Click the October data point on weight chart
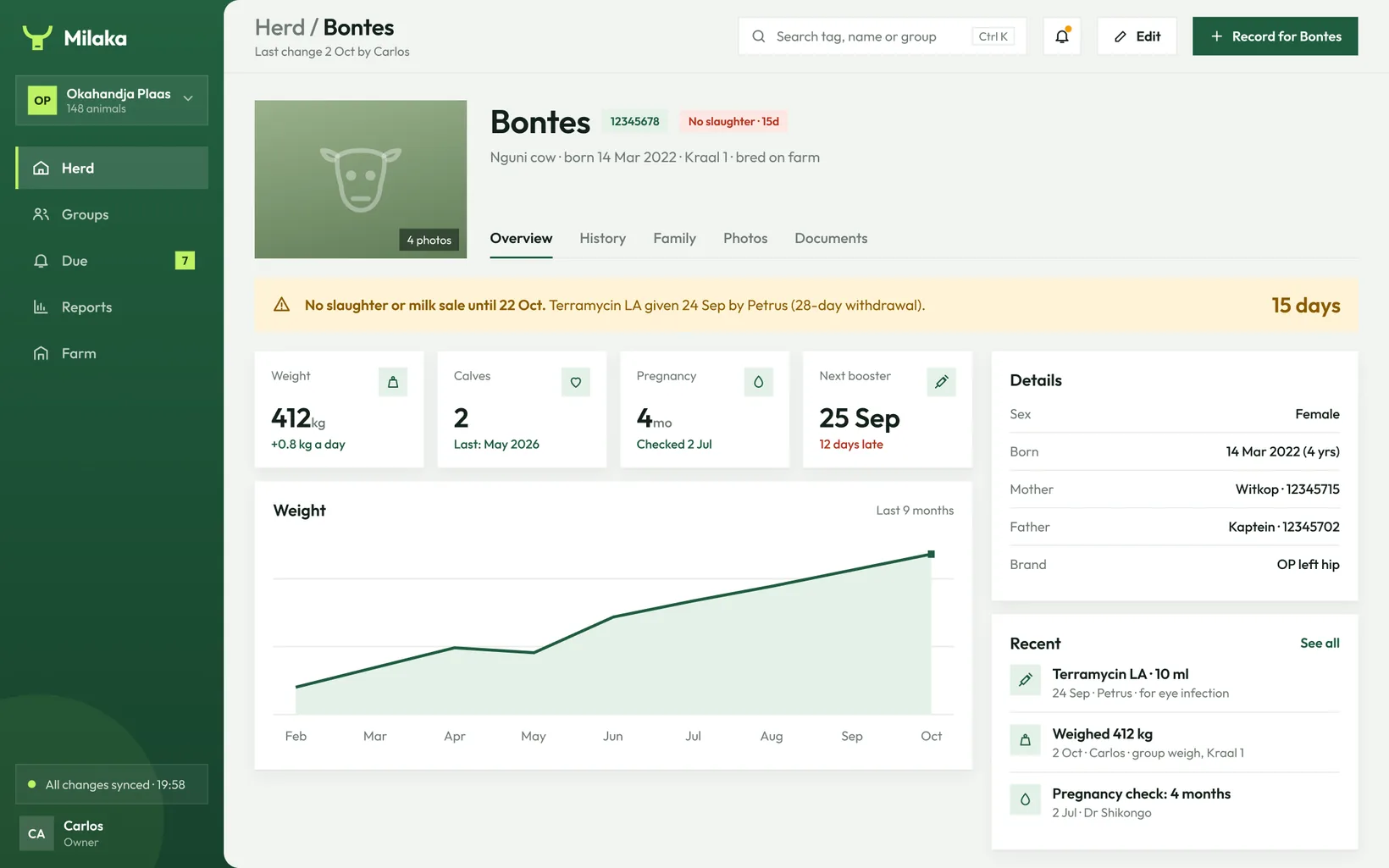Screen dimensions: 1389x868 [931, 554]
